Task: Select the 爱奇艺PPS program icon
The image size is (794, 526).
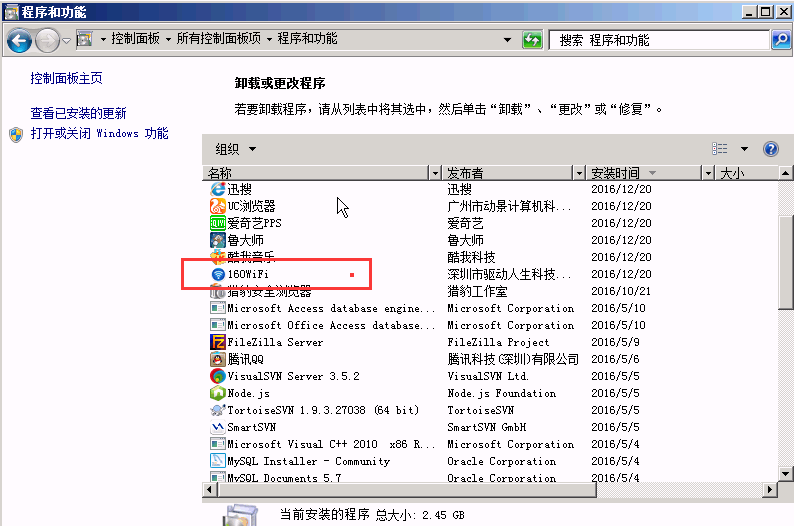Action: pos(218,223)
